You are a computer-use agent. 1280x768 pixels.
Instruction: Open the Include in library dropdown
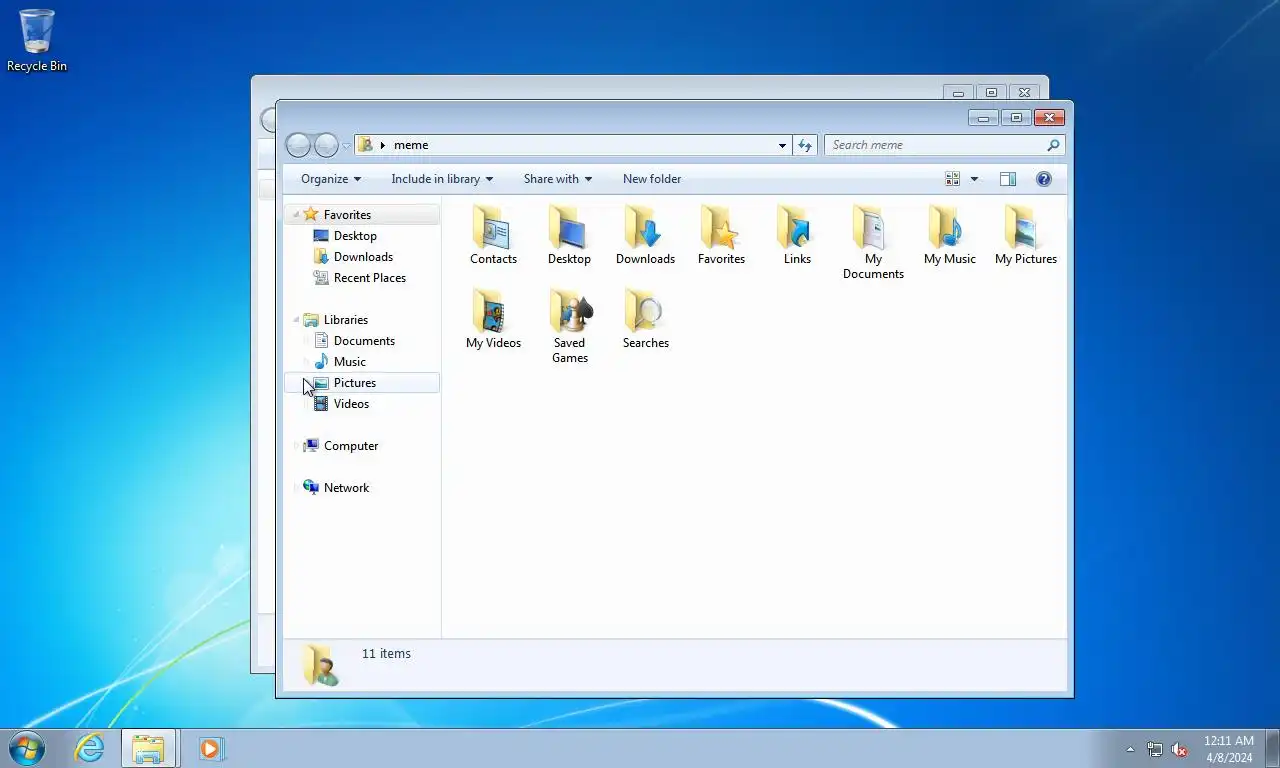442,179
